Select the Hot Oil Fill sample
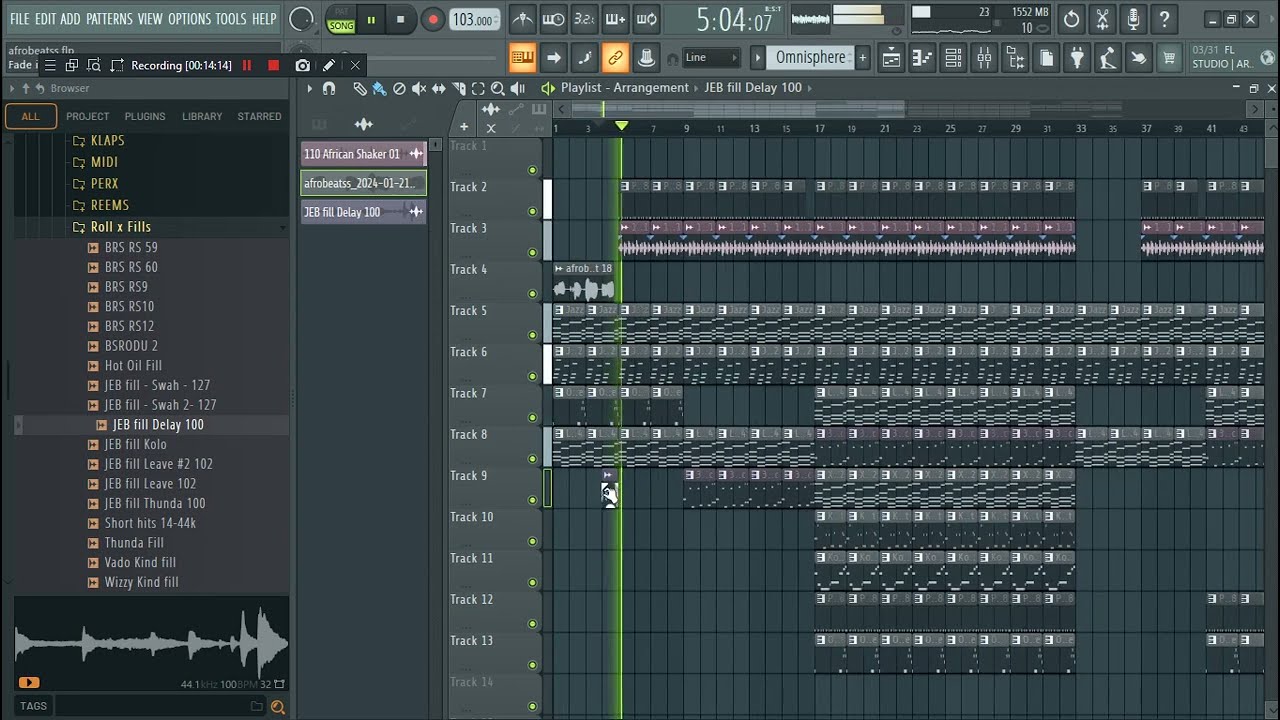This screenshot has height=720, width=1280. point(133,366)
